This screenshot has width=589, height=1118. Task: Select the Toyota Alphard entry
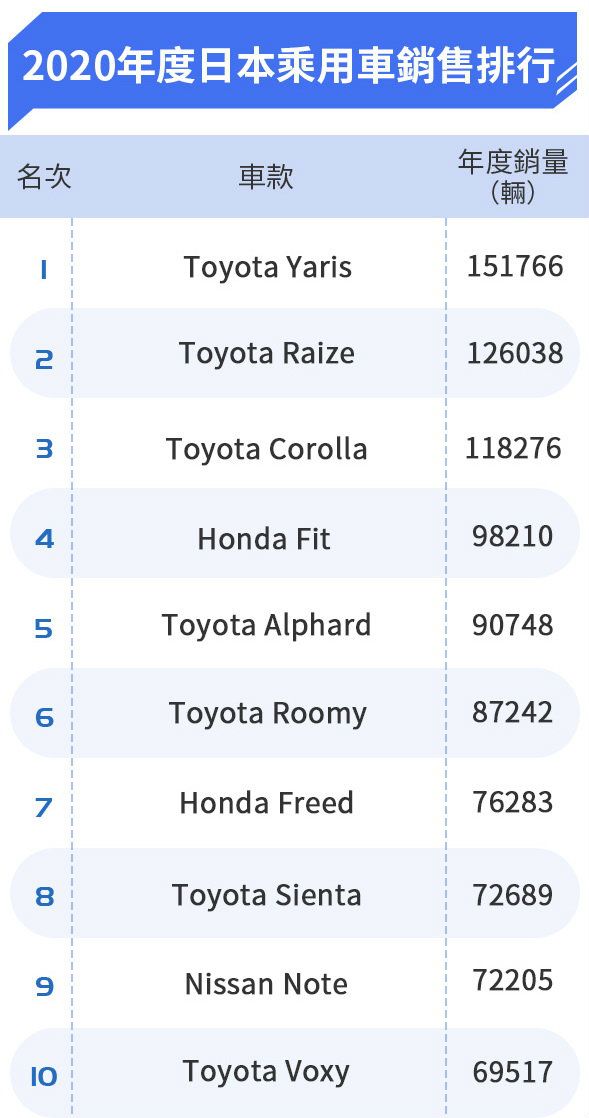pos(267,625)
